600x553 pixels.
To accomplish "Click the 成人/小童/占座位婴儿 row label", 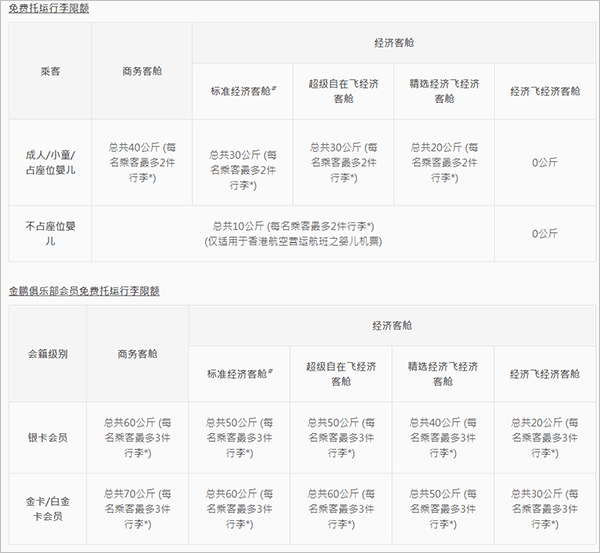I will 50,162.
